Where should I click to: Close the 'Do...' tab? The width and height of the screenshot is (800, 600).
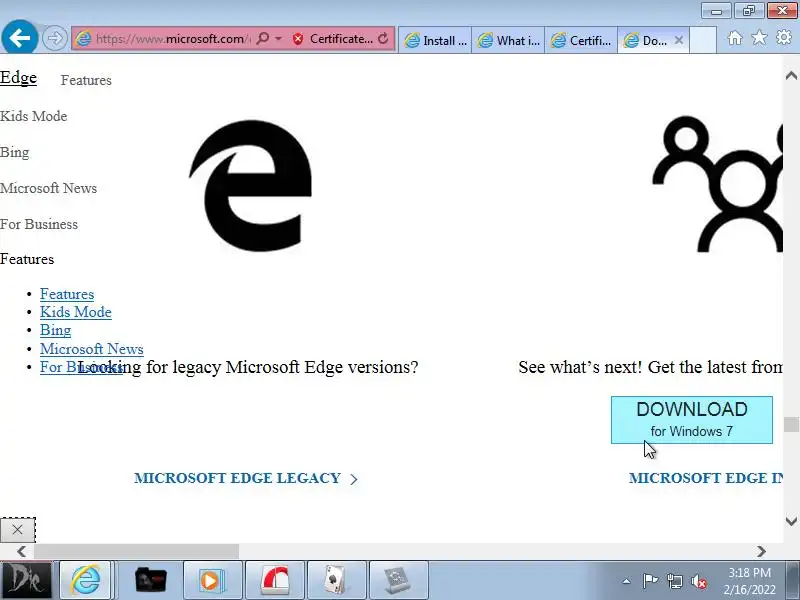pyautogui.click(x=679, y=40)
